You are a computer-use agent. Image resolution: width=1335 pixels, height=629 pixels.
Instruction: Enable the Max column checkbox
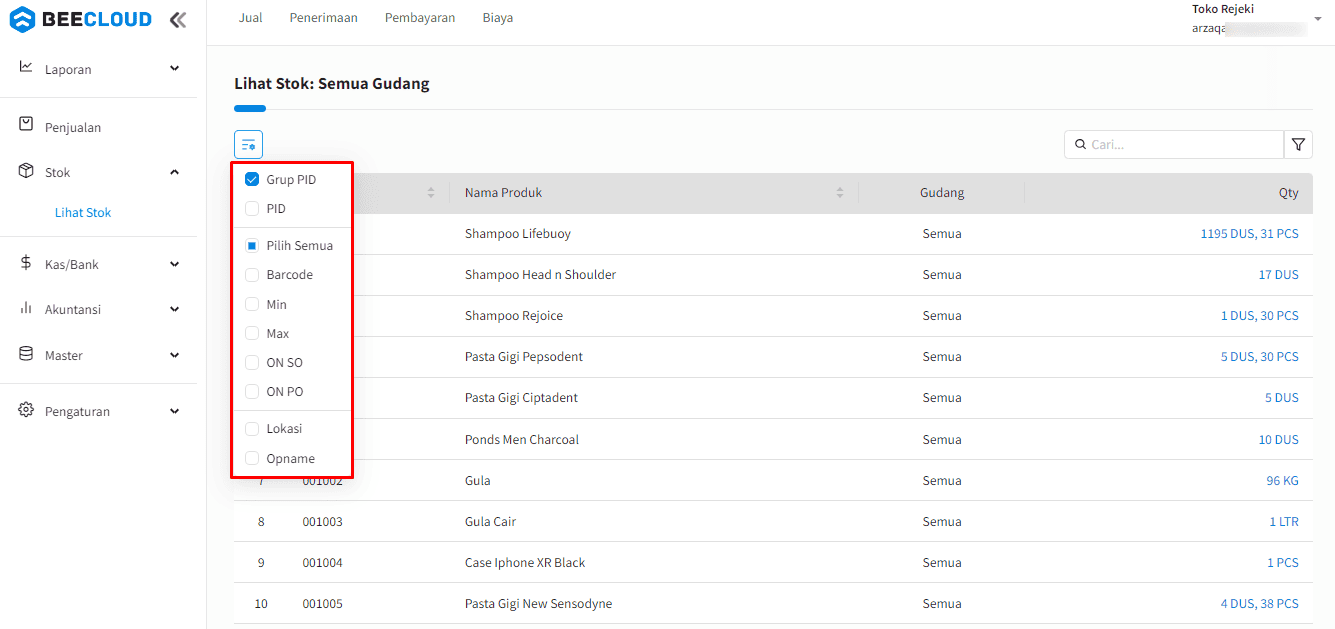click(x=252, y=333)
